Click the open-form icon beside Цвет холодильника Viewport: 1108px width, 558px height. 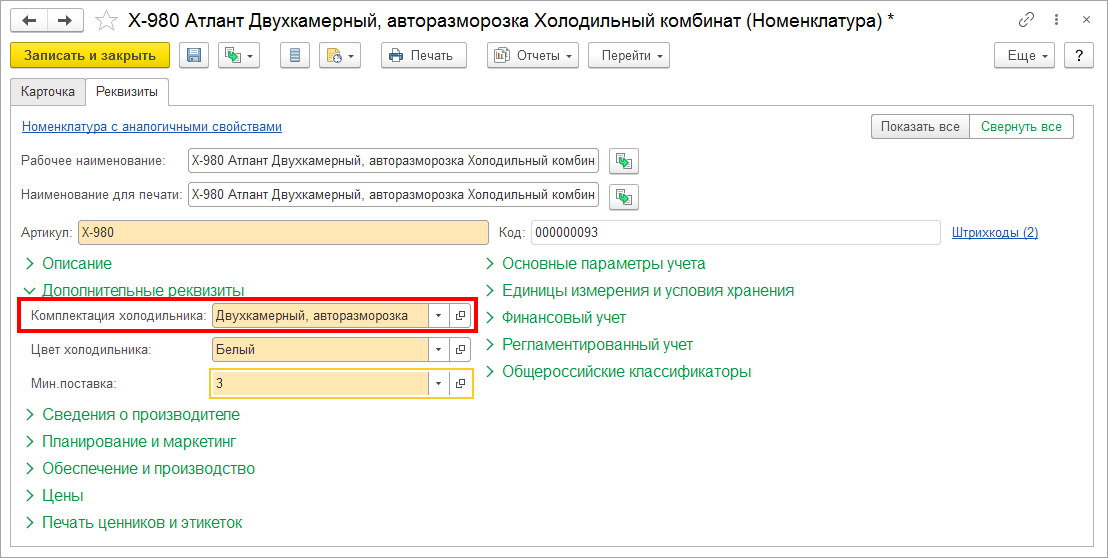click(x=460, y=350)
